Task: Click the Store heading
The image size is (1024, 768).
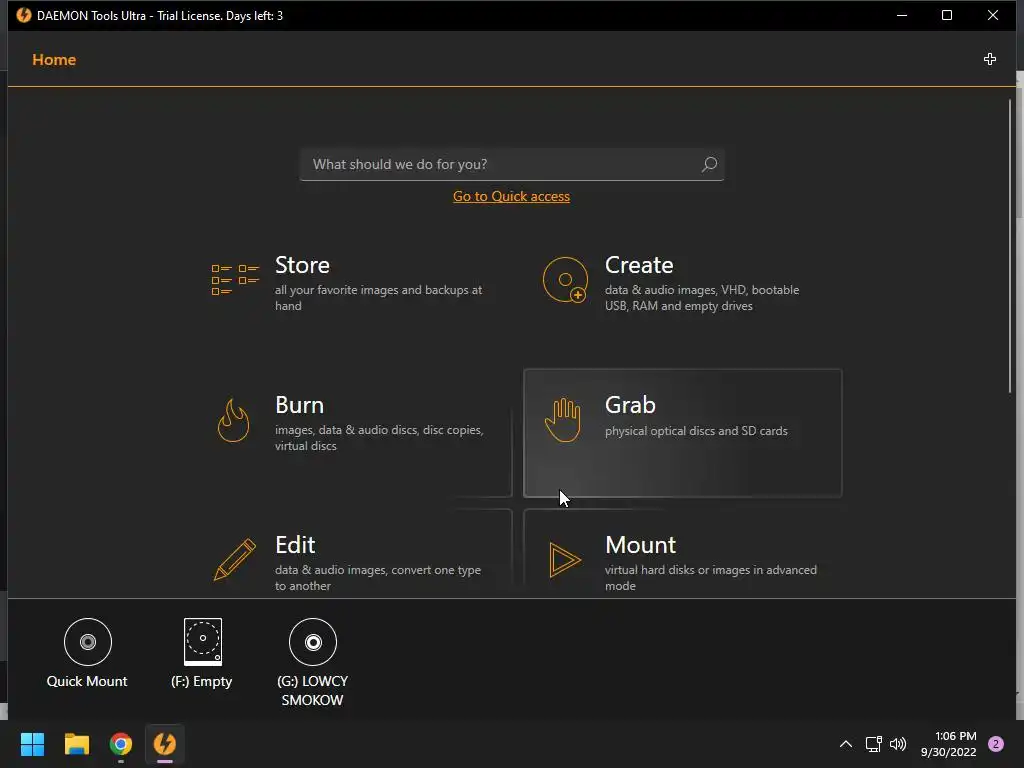Action: pyautogui.click(x=302, y=265)
